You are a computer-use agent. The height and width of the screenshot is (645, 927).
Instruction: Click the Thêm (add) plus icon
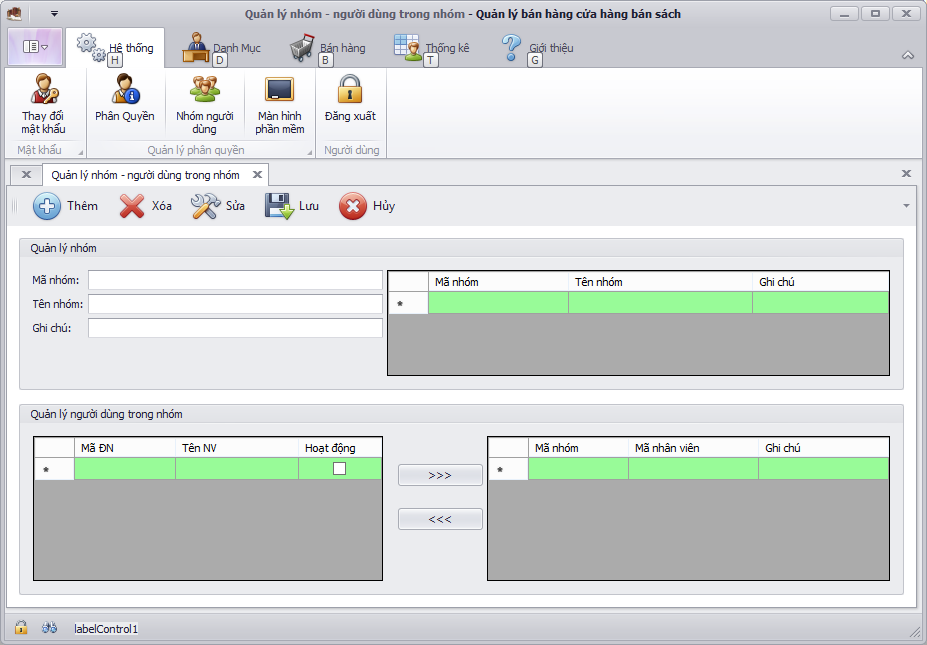pyautogui.click(x=47, y=206)
